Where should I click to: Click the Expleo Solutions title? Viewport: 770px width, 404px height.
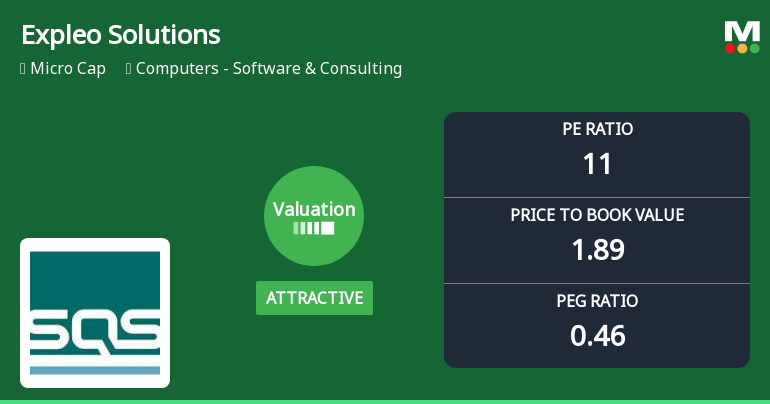click(x=120, y=35)
